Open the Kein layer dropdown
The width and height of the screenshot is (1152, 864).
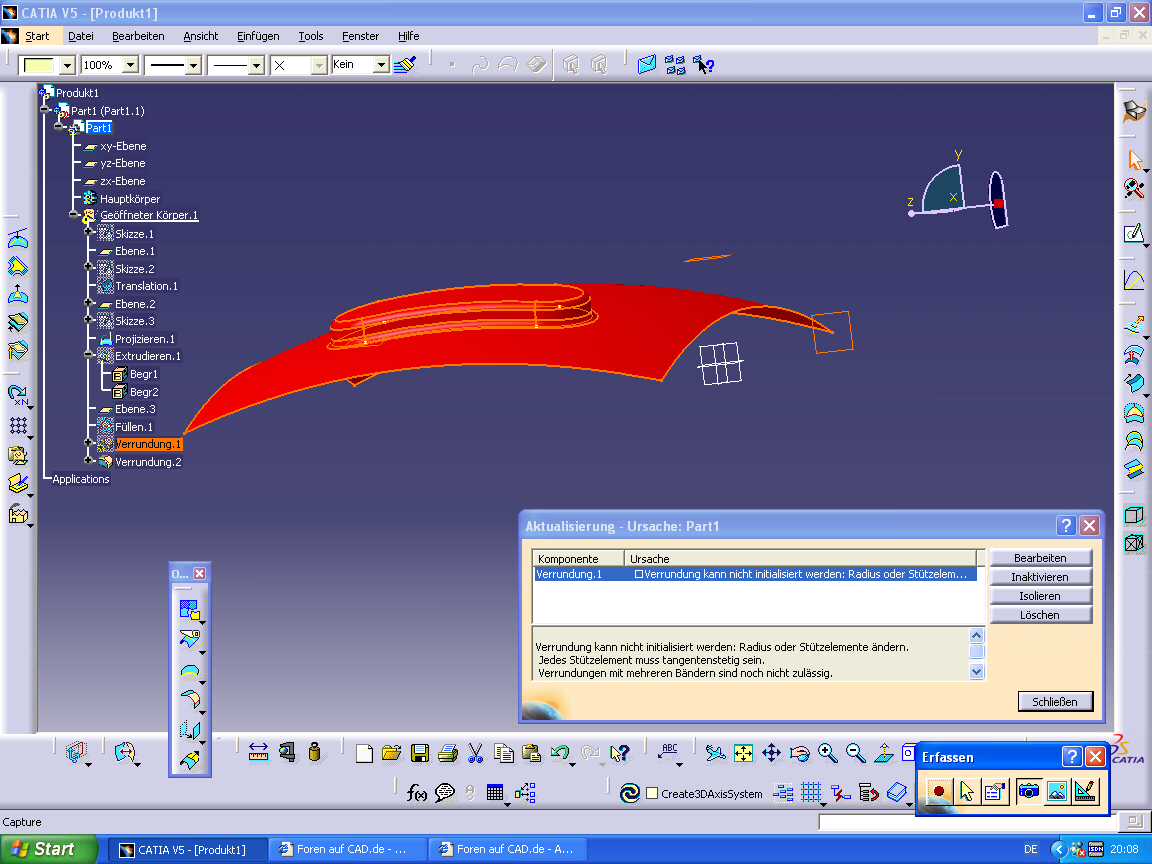(x=381, y=65)
